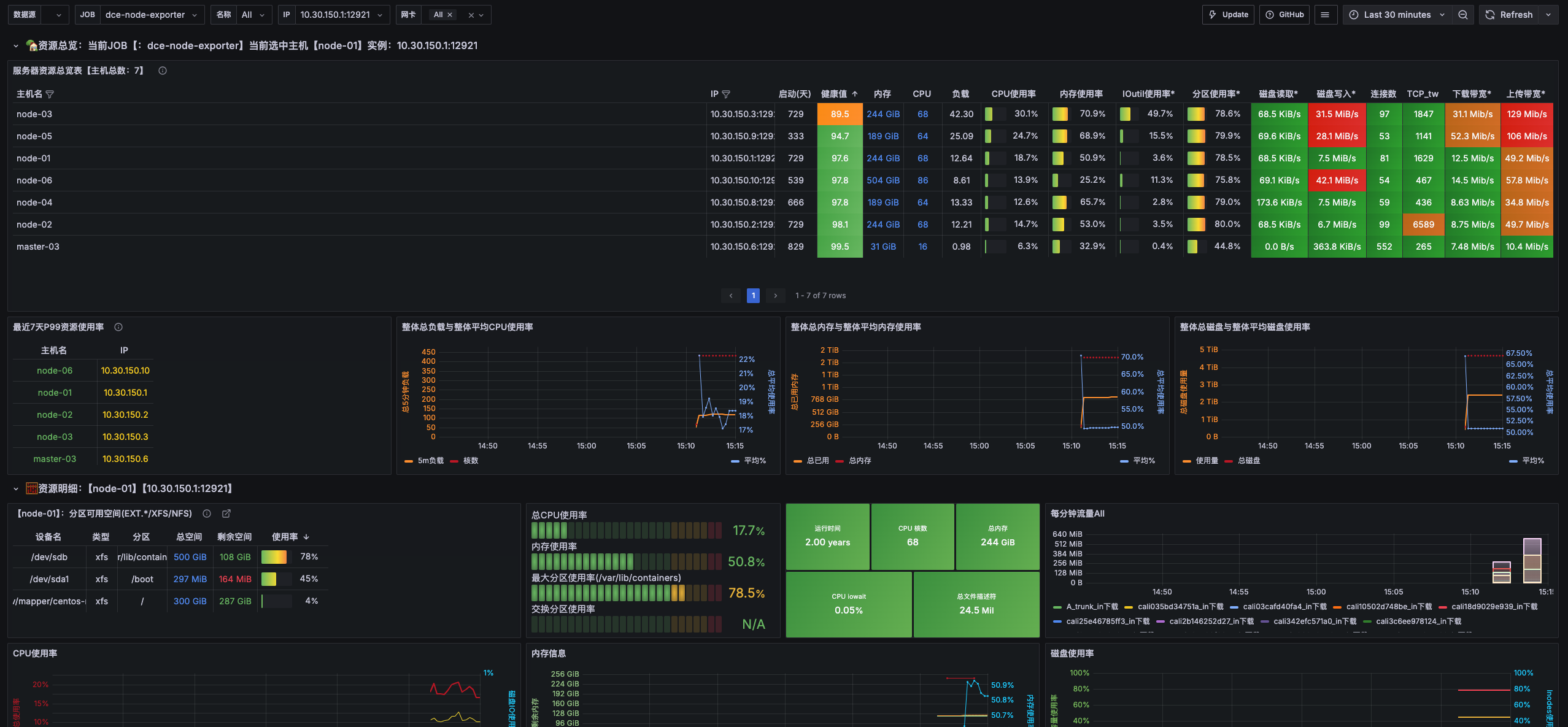This screenshot has height=727, width=1568.
Task: Click the 89.5 health value cell for node-03
Action: coord(840,114)
